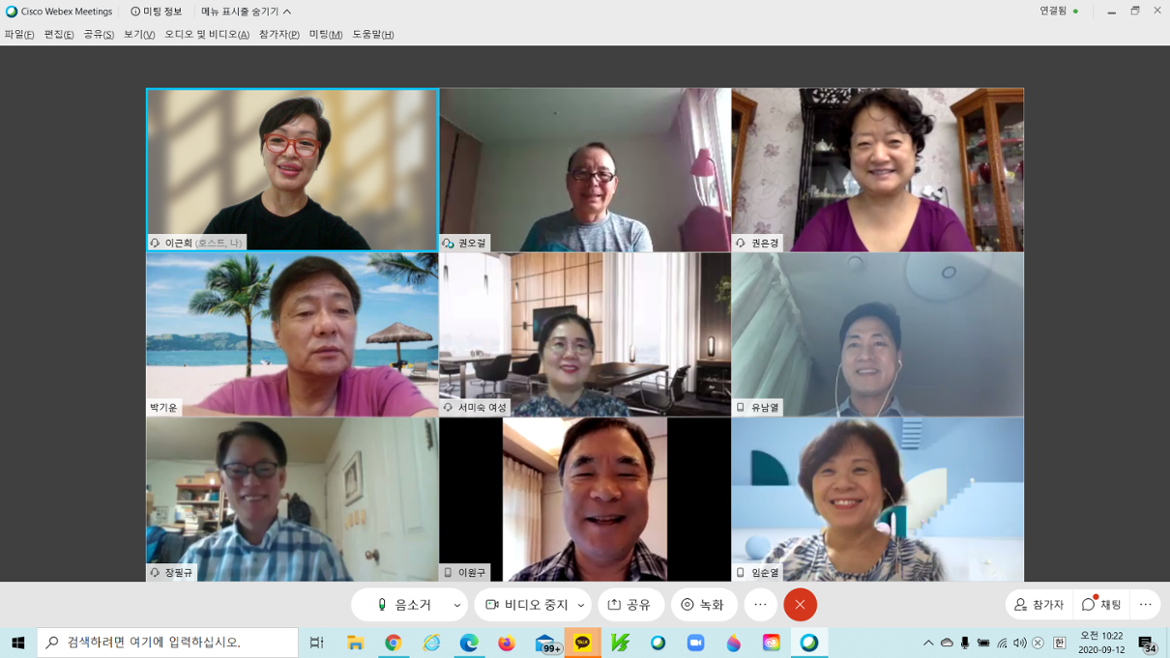
Task: Open the 오디오 및 비디오 menu
Action: point(206,34)
